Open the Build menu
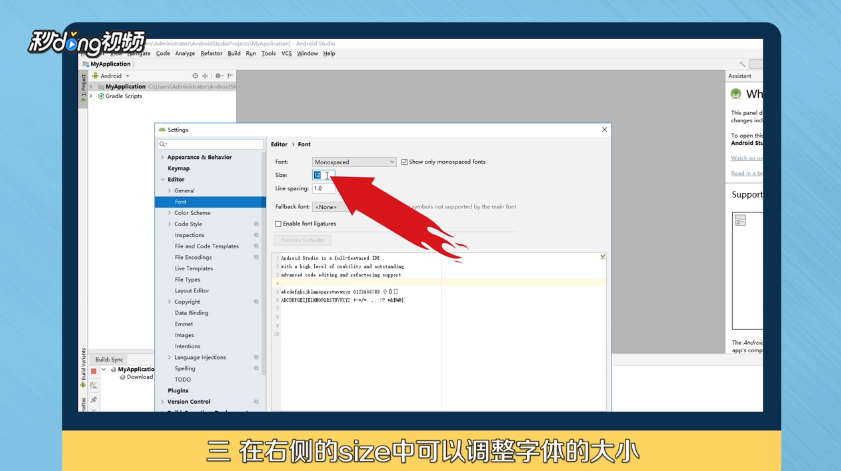 click(234, 54)
